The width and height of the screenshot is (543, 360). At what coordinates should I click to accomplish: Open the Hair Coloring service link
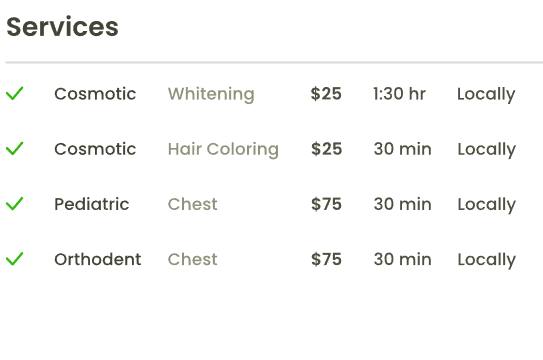click(223, 150)
